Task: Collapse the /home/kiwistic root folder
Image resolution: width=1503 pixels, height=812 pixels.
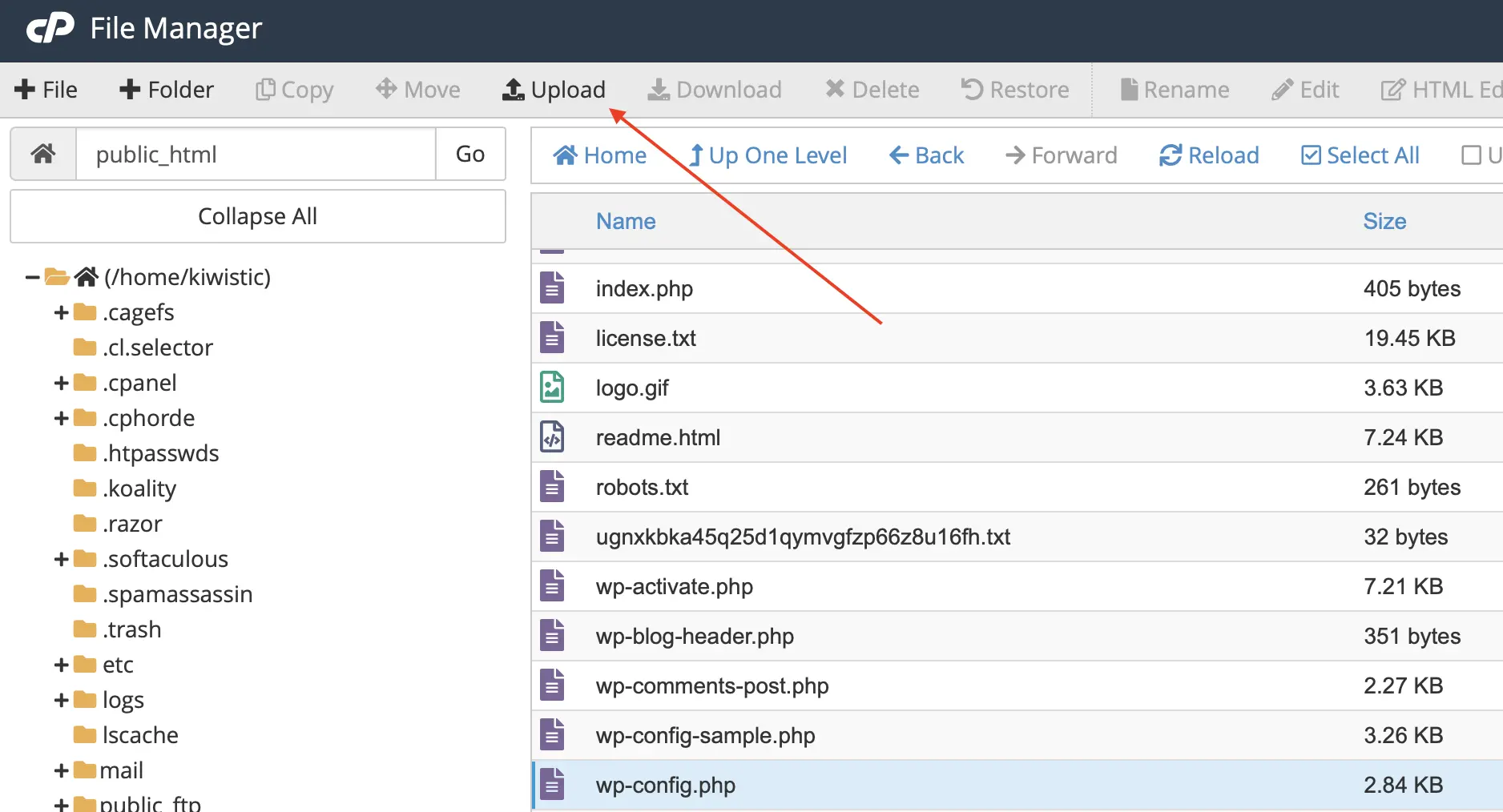Action: click(x=30, y=276)
